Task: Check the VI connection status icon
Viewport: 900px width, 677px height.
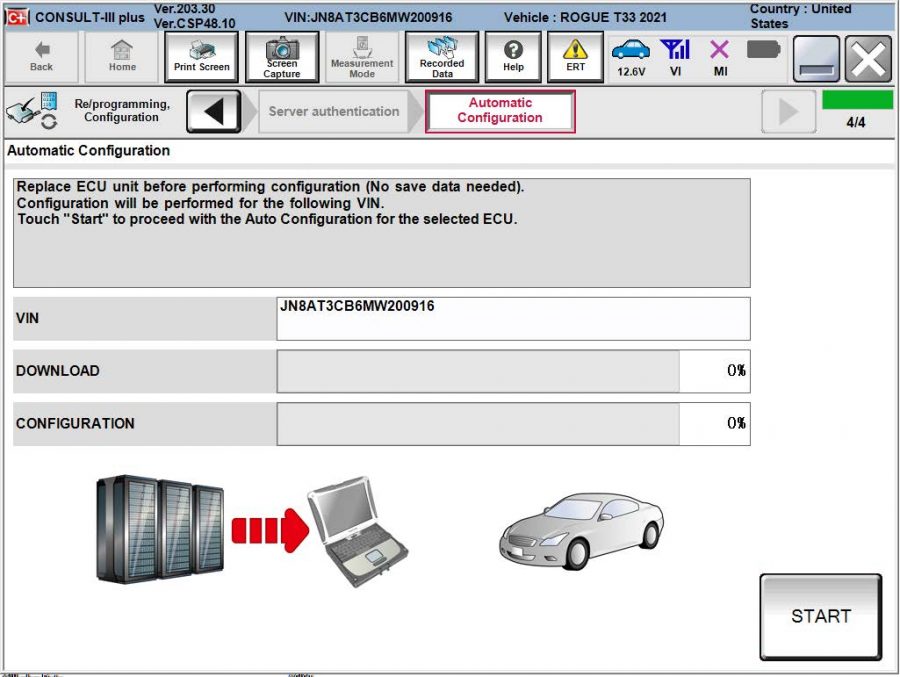Action: 676,55
